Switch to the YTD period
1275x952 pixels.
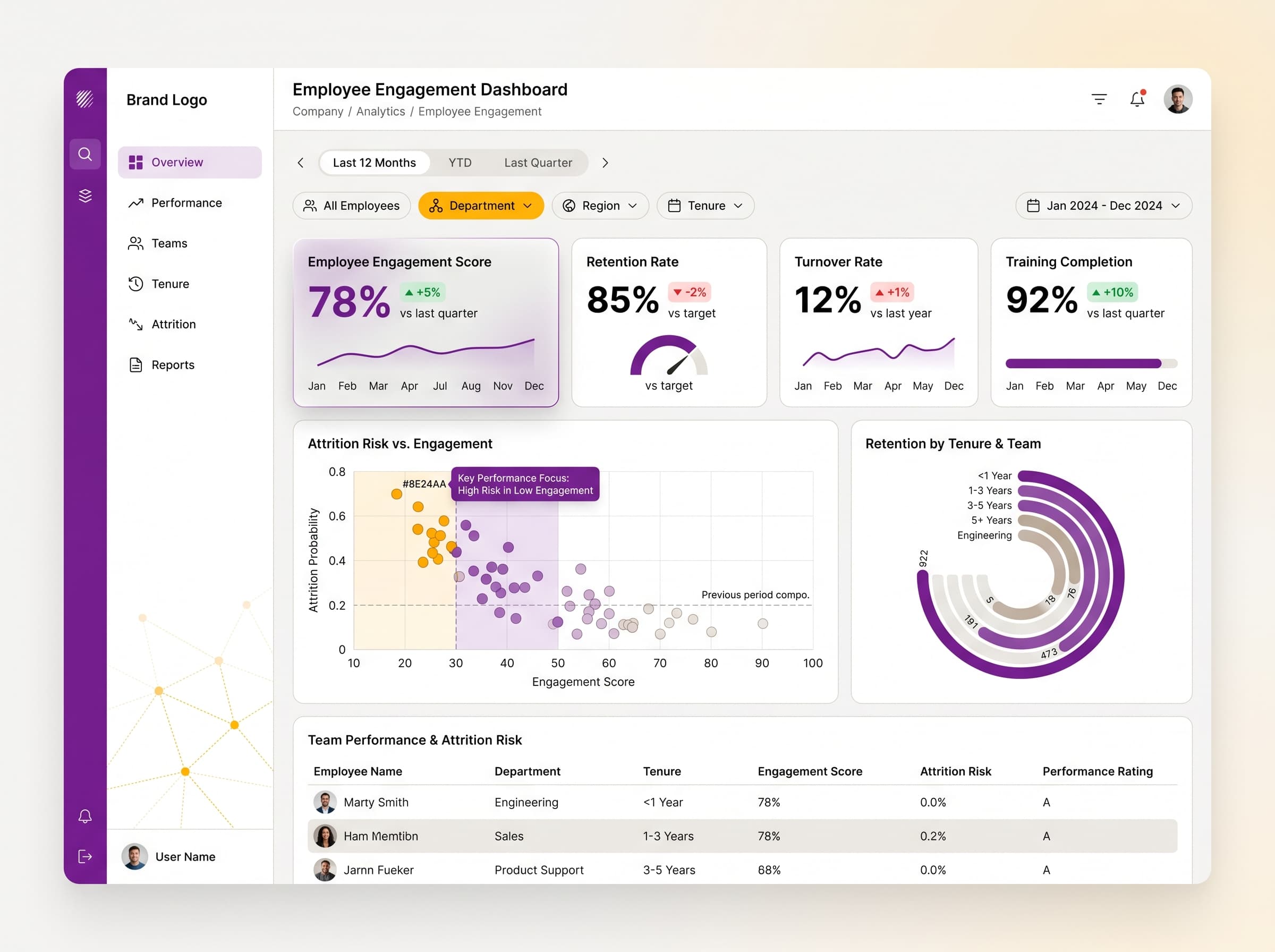tap(460, 163)
